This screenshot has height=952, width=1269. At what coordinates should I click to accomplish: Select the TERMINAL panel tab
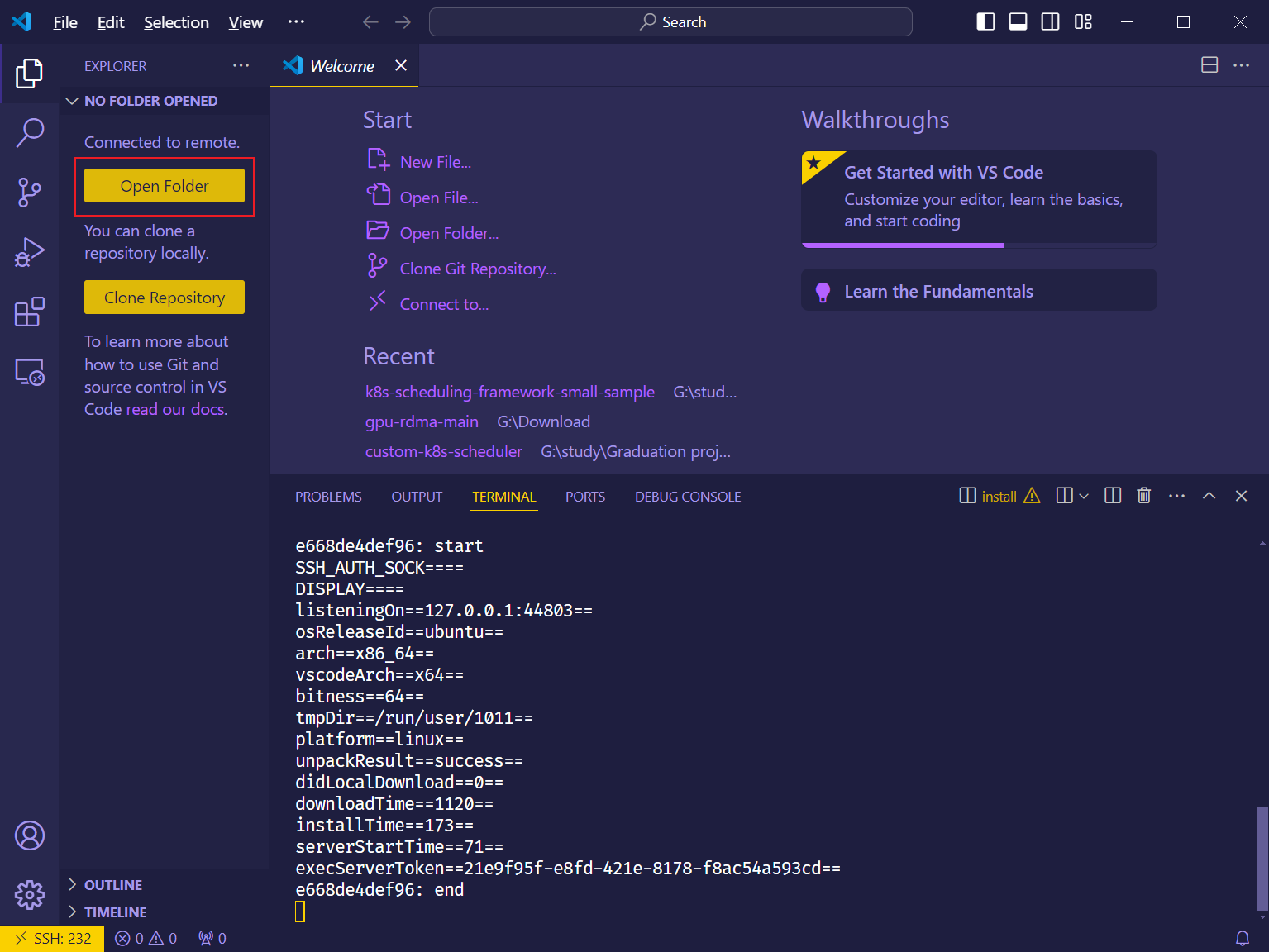click(x=504, y=497)
